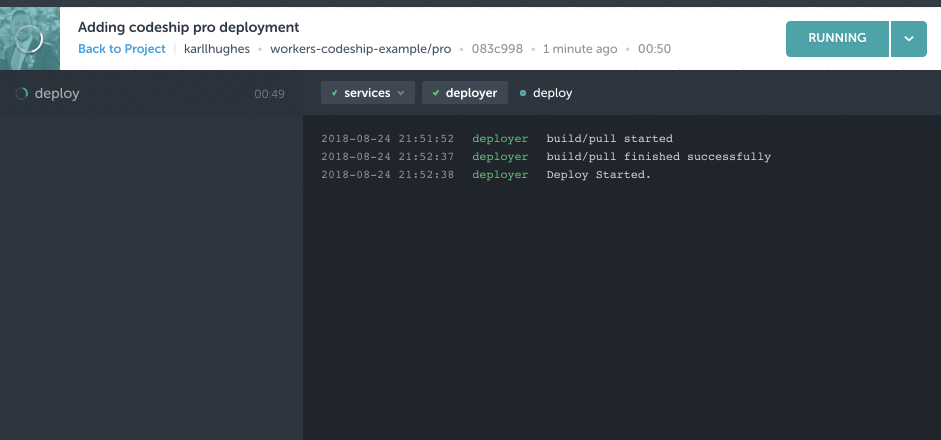
Task: Click the user avatar thumbnail
Action: (30, 38)
